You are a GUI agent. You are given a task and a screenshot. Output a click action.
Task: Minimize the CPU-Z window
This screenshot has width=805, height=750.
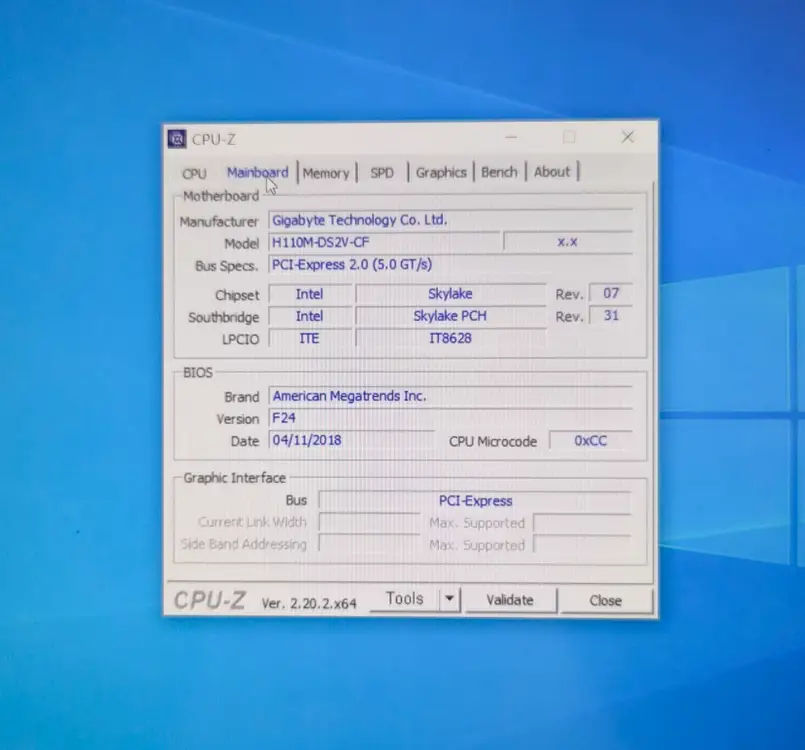tap(511, 137)
